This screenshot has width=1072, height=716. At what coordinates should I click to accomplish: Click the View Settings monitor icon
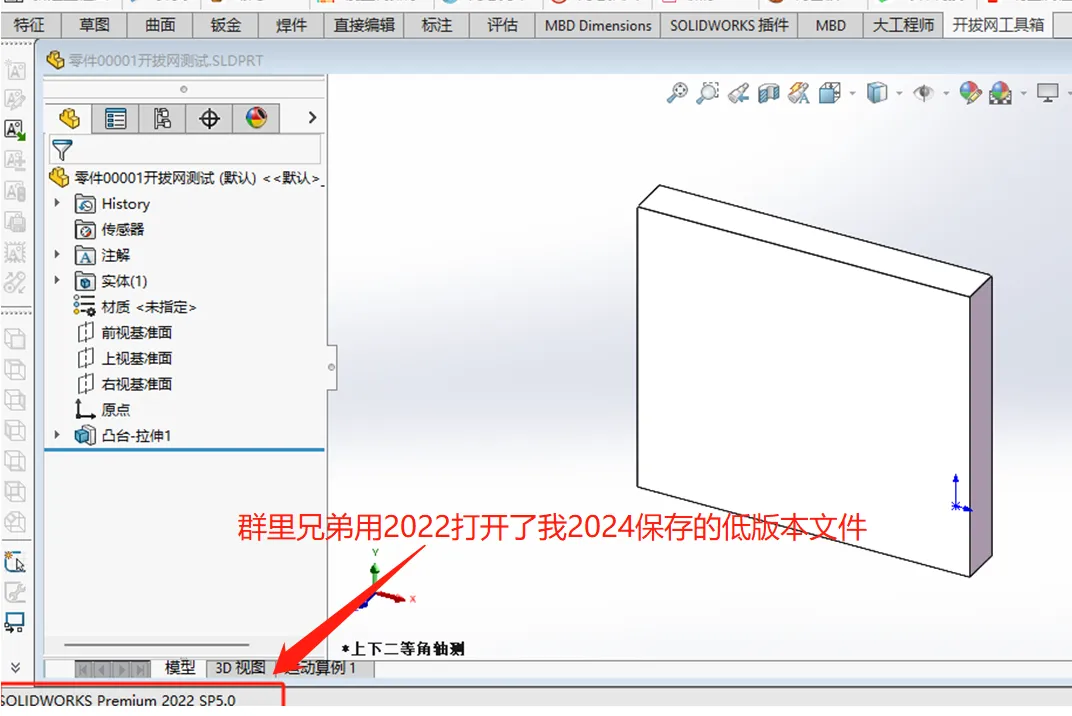1047,92
